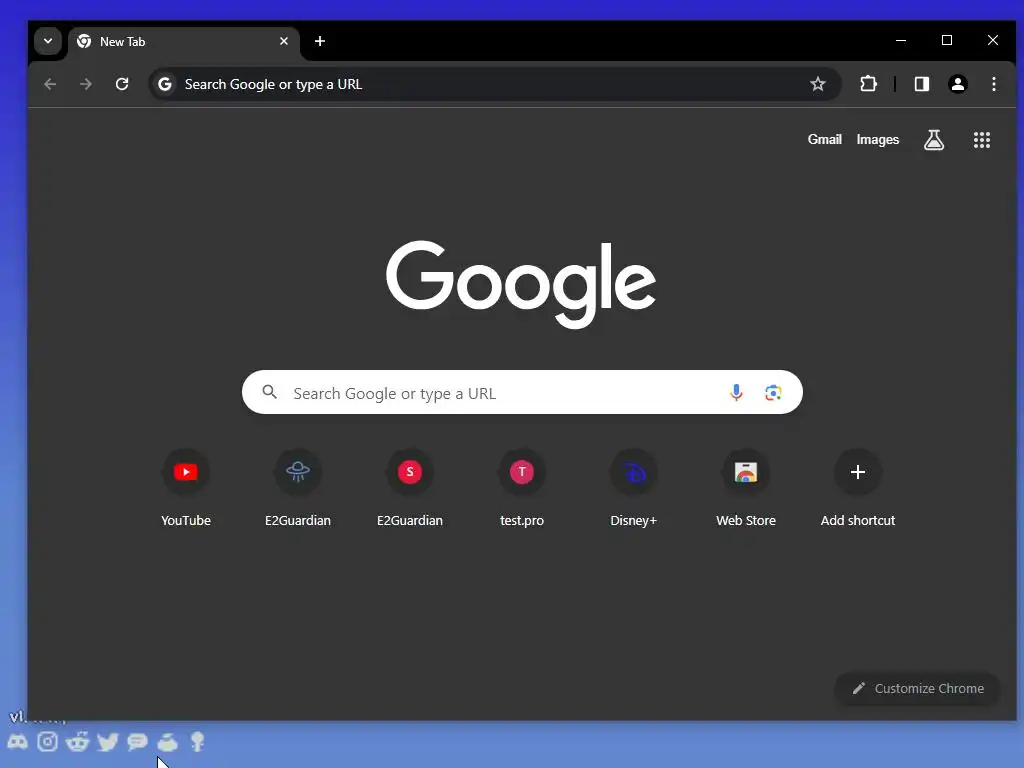The image size is (1024, 768).
Task: Go forward with the forward arrow
Action: click(86, 84)
